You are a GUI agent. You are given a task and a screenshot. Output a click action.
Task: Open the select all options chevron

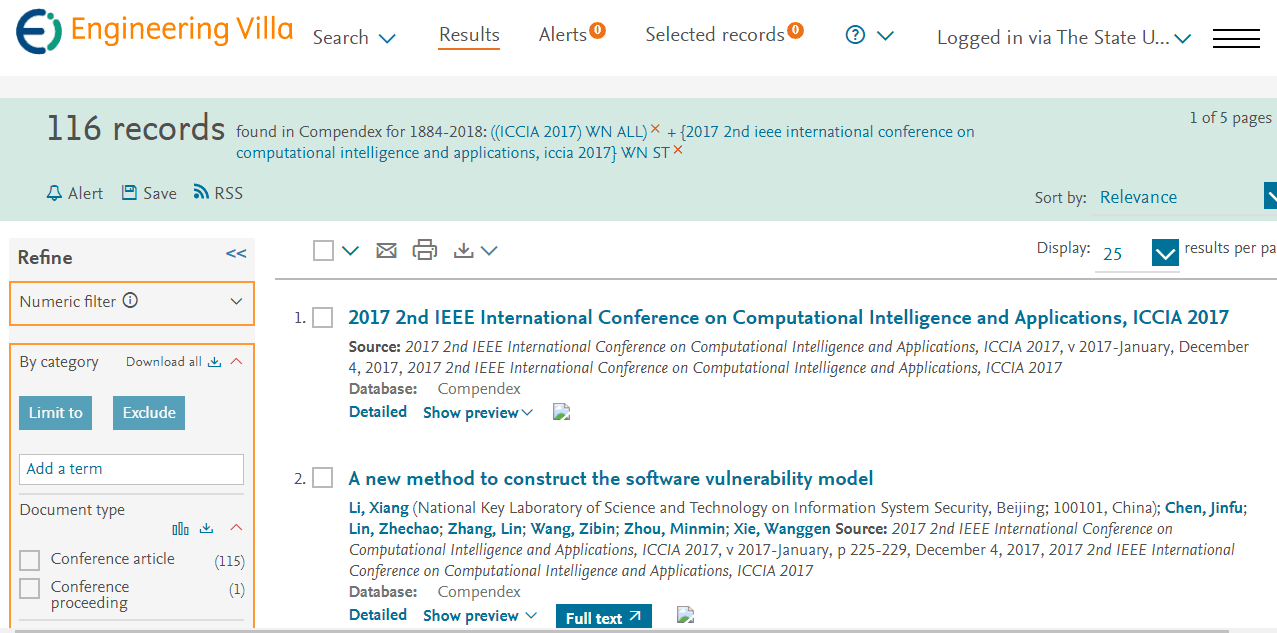pos(350,251)
